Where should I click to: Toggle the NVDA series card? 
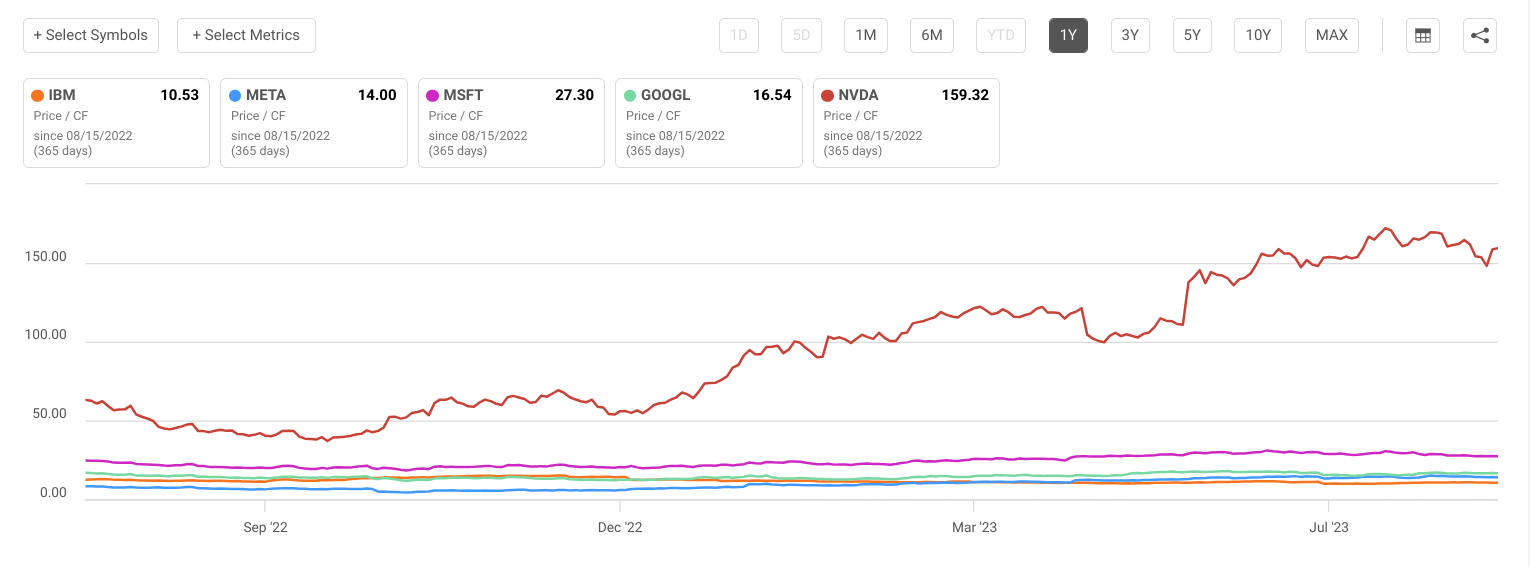(x=906, y=123)
